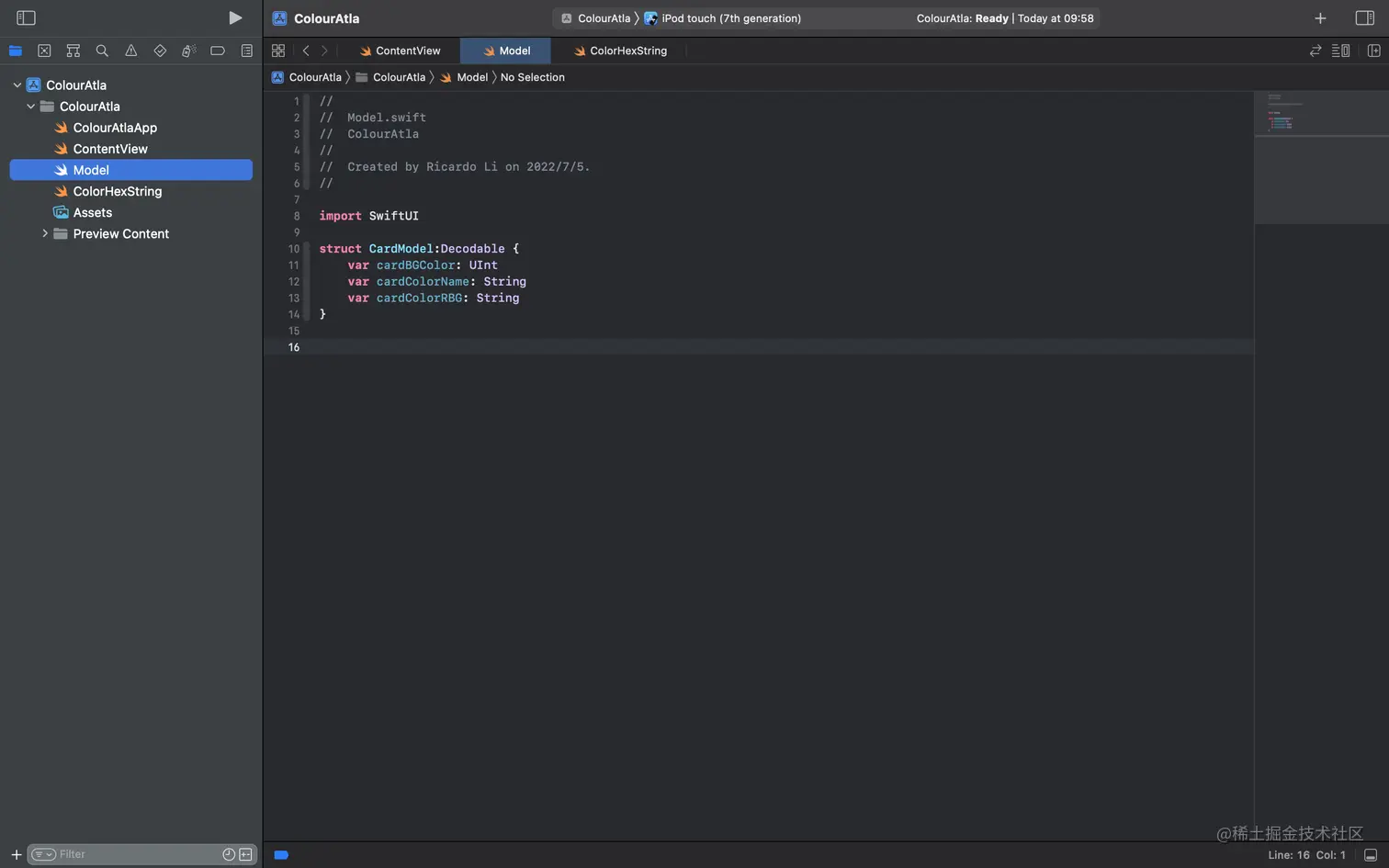Open No Selection jump bar menu
The image size is (1389, 868).
533,77
